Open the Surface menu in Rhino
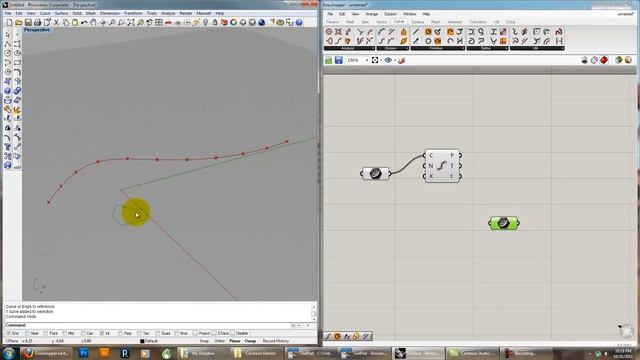This screenshot has width=640, height=360. coord(61,13)
